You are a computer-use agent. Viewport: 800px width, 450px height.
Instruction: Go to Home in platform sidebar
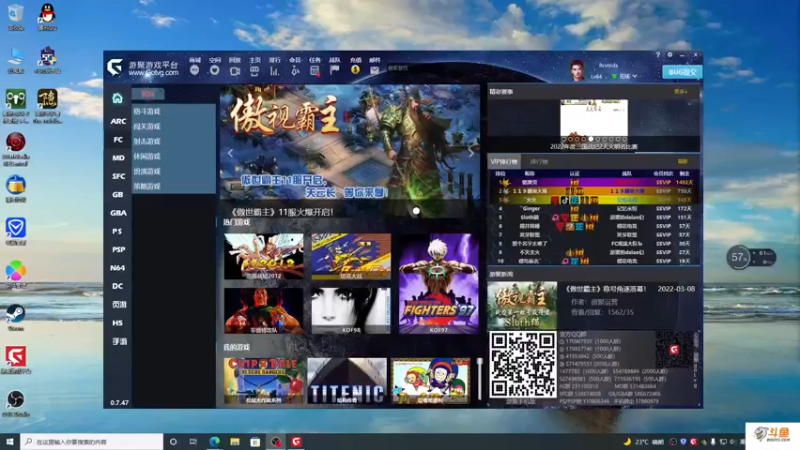117,98
